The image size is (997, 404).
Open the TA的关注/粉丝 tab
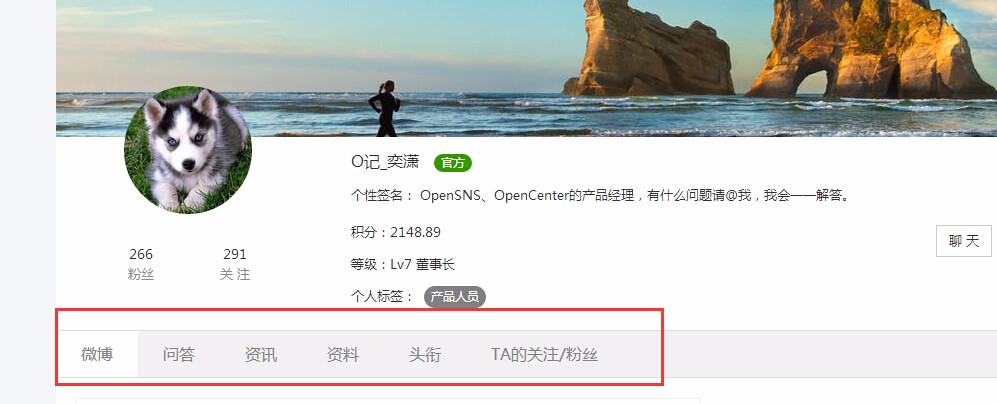point(544,354)
